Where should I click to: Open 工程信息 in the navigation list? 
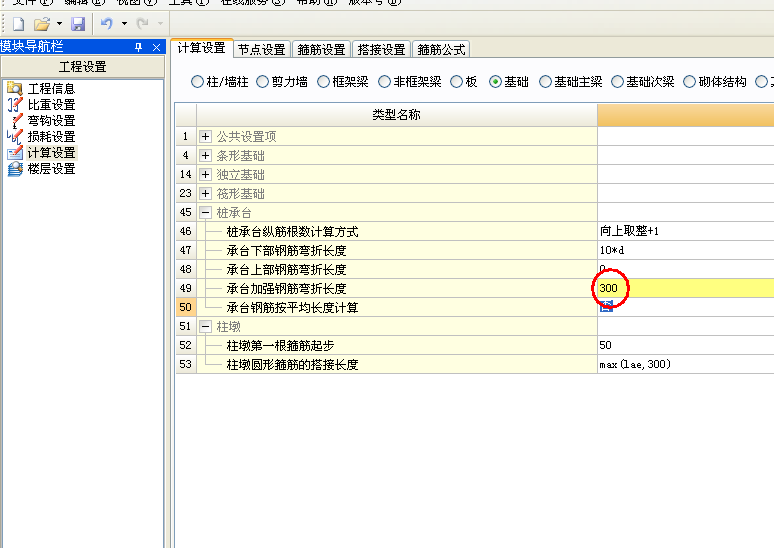(x=51, y=89)
